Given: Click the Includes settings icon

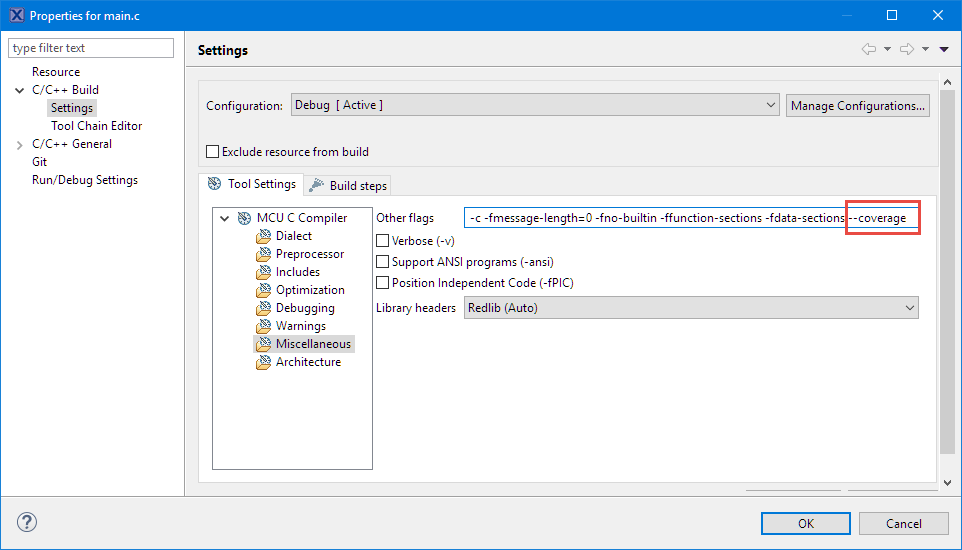Looking at the screenshot, I should 263,273.
